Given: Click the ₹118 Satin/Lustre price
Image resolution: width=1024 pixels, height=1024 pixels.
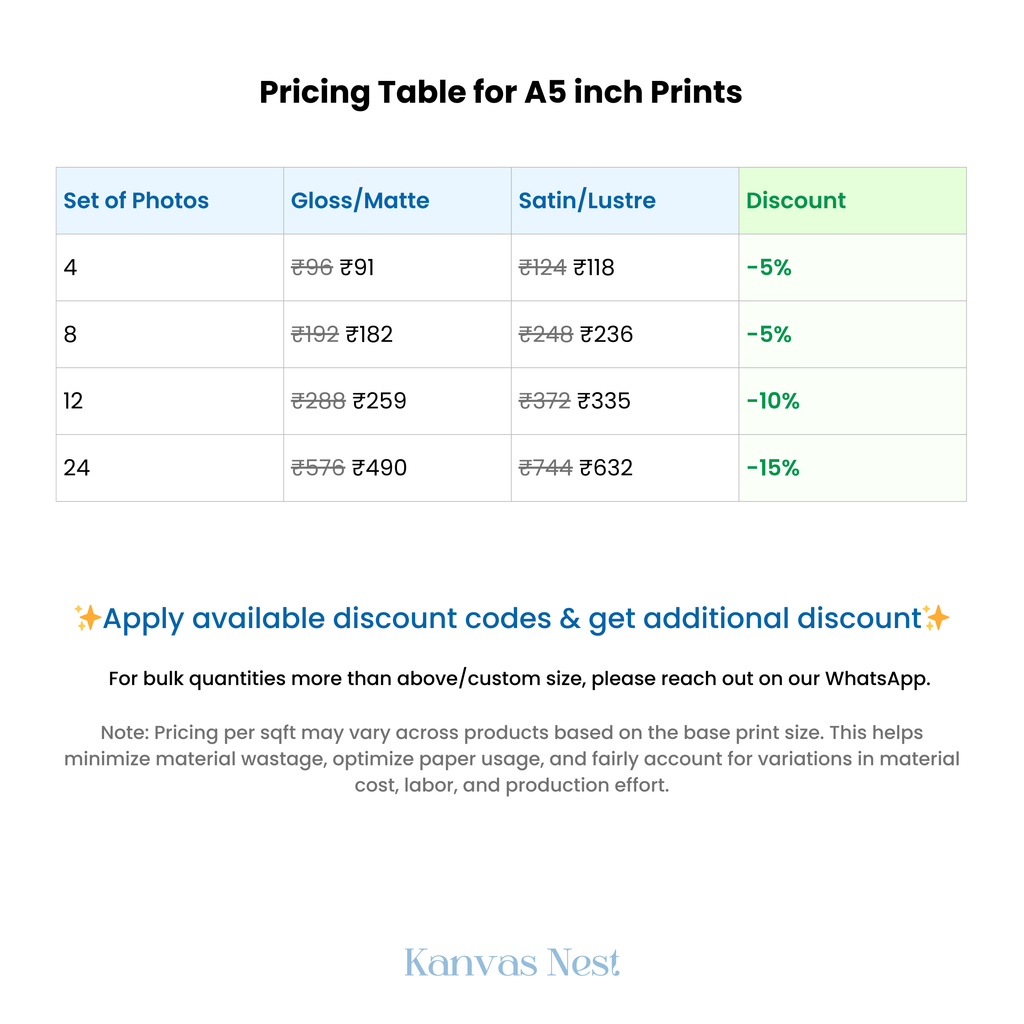Looking at the screenshot, I should 594,268.
